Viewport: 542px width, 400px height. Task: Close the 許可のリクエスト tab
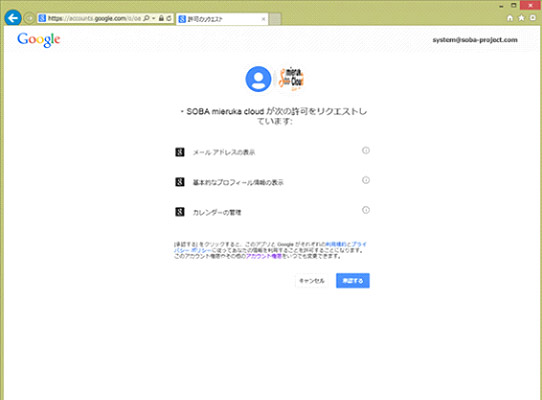263,19
